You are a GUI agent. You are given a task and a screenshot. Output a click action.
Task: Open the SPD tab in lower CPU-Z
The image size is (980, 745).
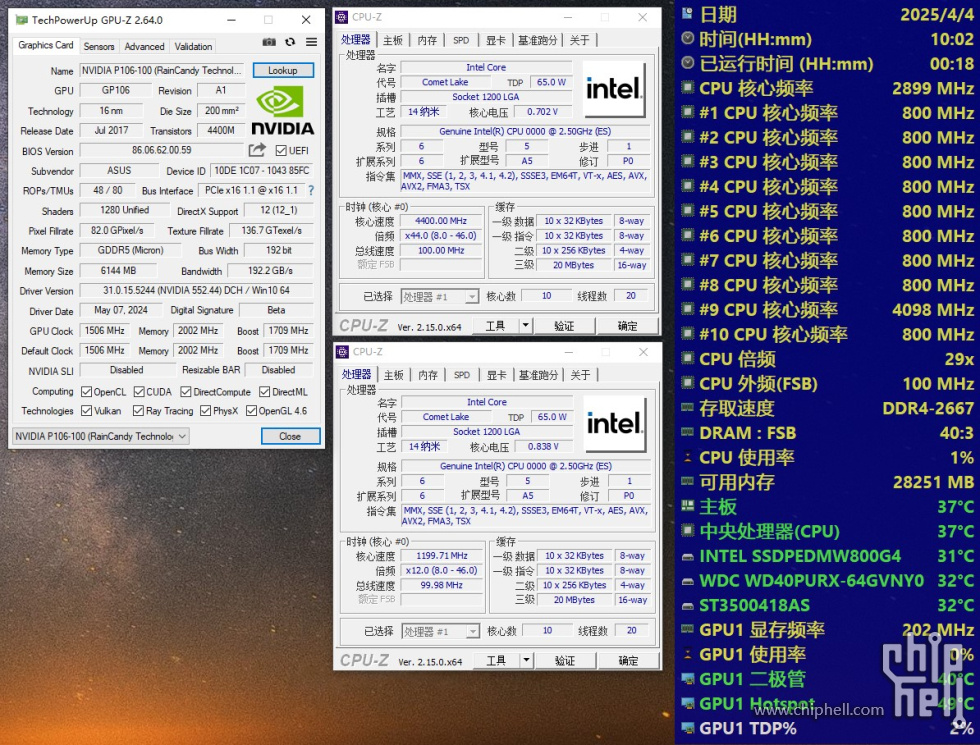pyautogui.click(x=462, y=375)
